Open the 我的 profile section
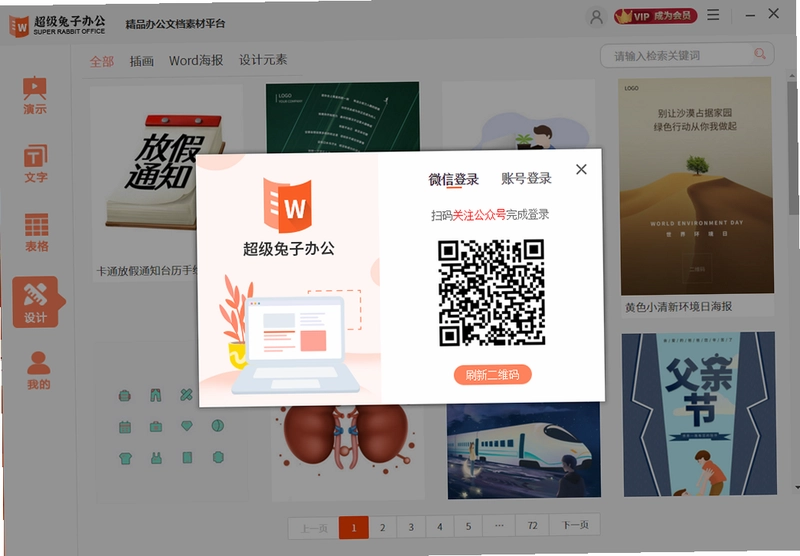This screenshot has height=556, width=800. 38,371
